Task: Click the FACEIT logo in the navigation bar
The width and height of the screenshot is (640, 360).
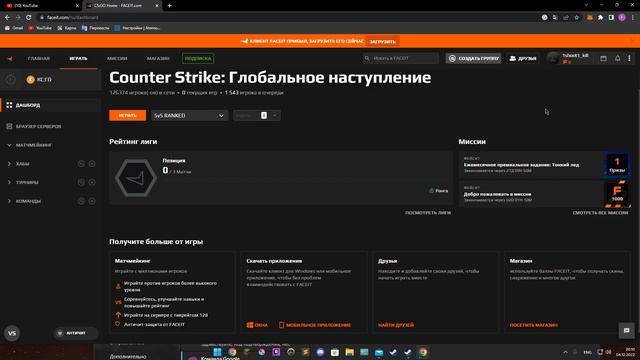Action: 9,59
